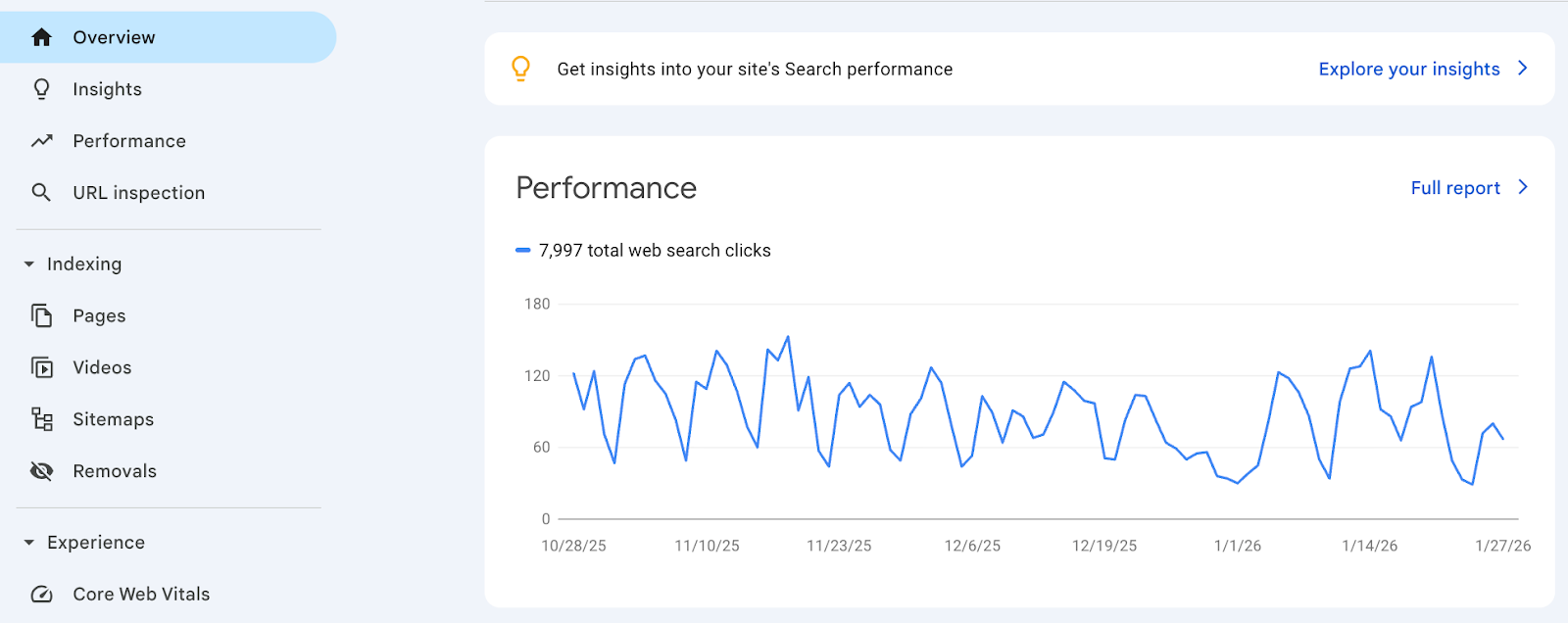
Task: Click the Explore your insights link
Action: point(1408,69)
